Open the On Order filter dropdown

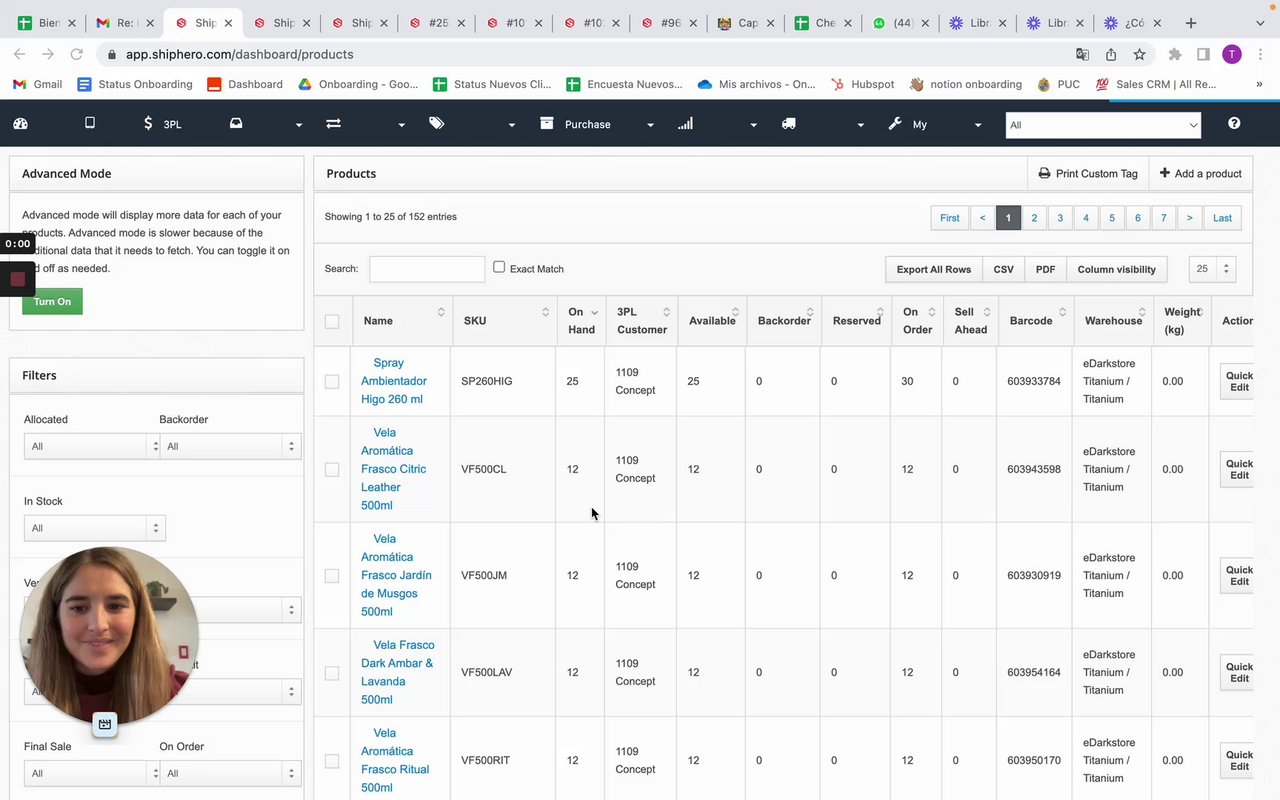point(229,773)
